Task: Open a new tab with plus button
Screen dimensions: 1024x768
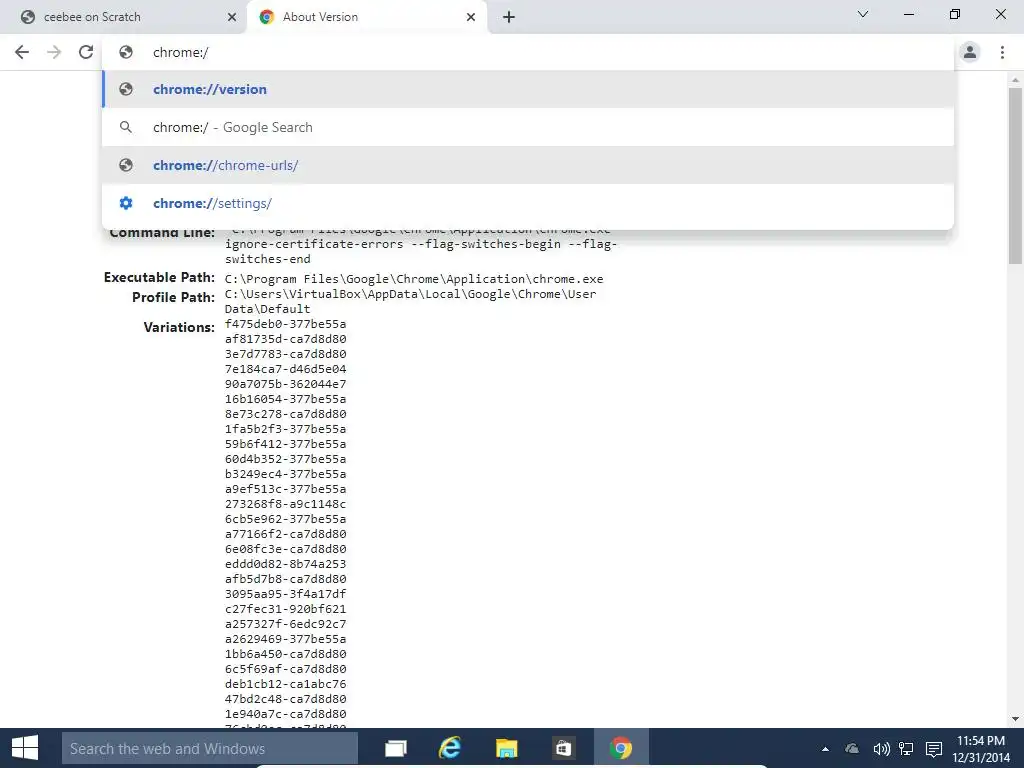Action: tap(509, 17)
